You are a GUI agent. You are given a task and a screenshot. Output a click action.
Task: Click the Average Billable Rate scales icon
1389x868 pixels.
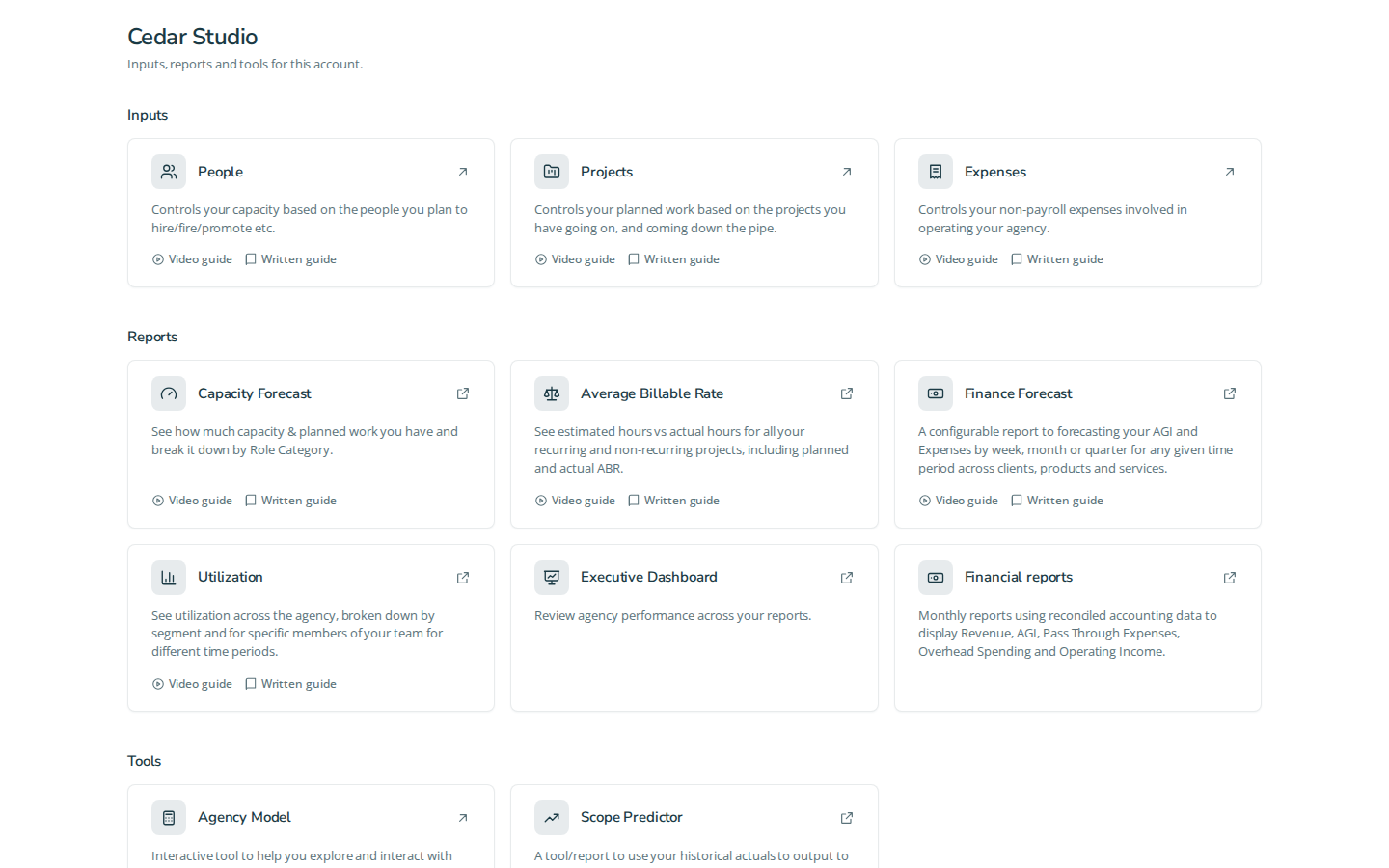[552, 393]
